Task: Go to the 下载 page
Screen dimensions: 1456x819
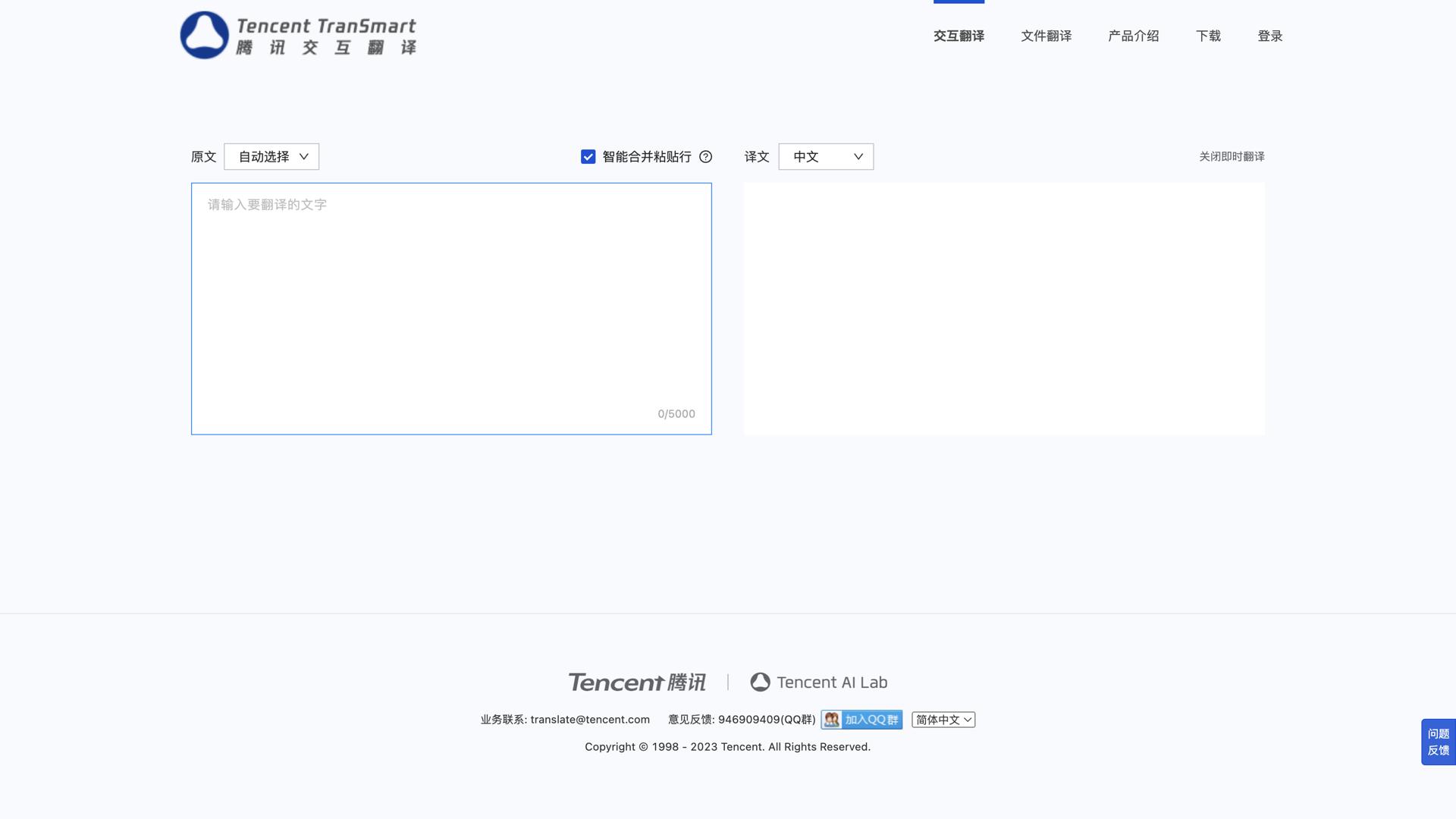Action: 1208,36
